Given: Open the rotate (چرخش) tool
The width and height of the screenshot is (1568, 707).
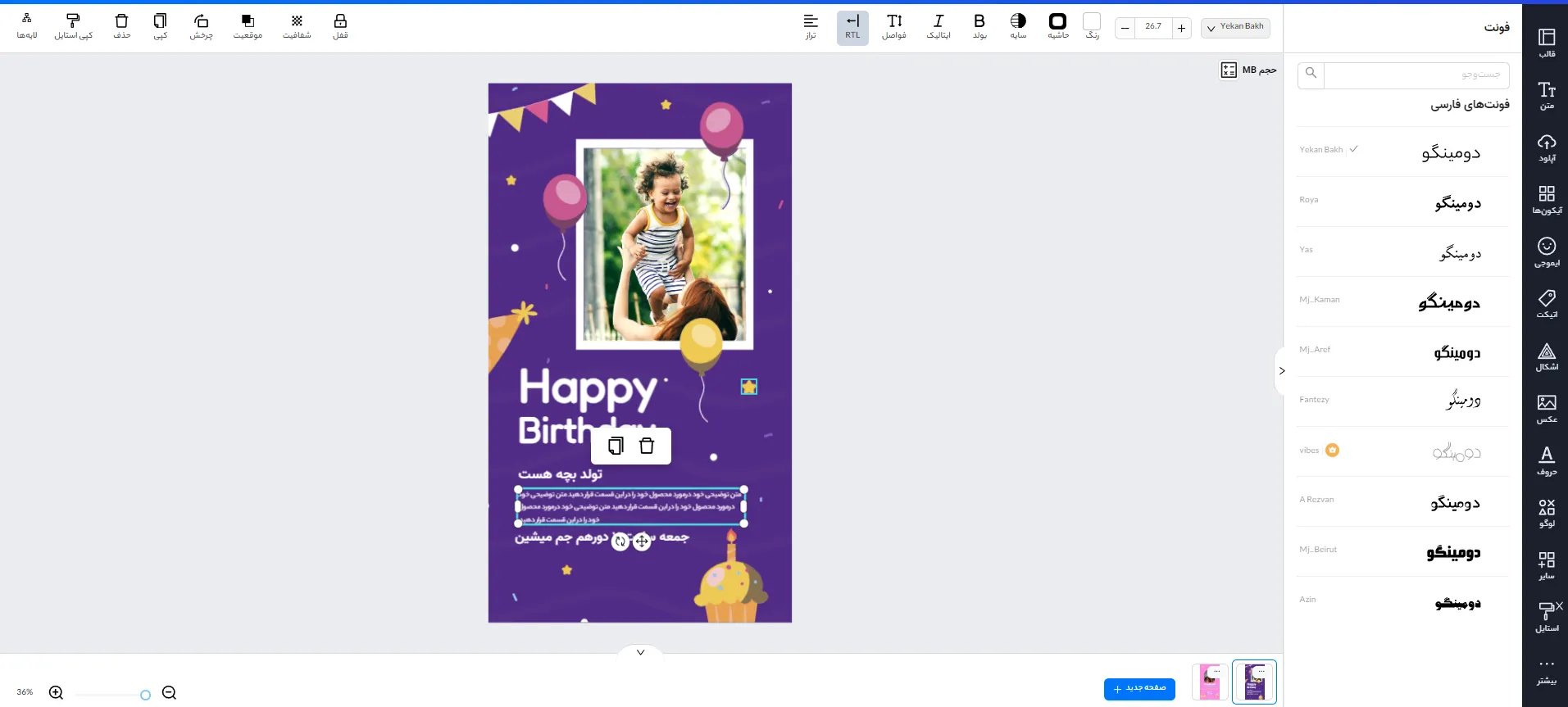Looking at the screenshot, I should point(201,25).
